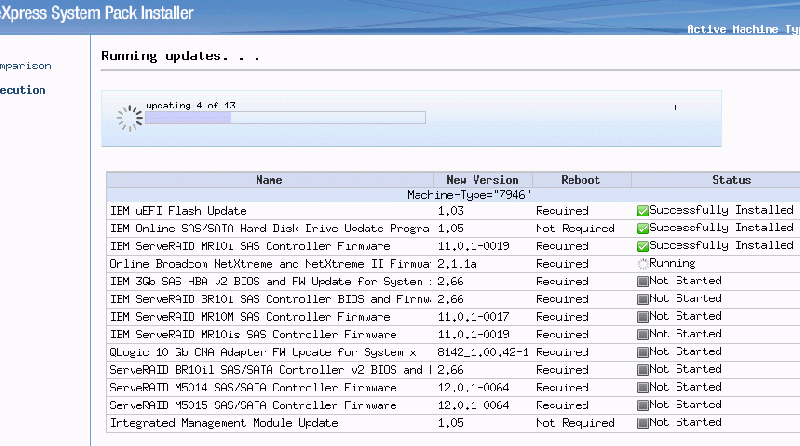Click the New Version column header
This screenshot has width=800, height=446.
pyautogui.click(x=482, y=180)
